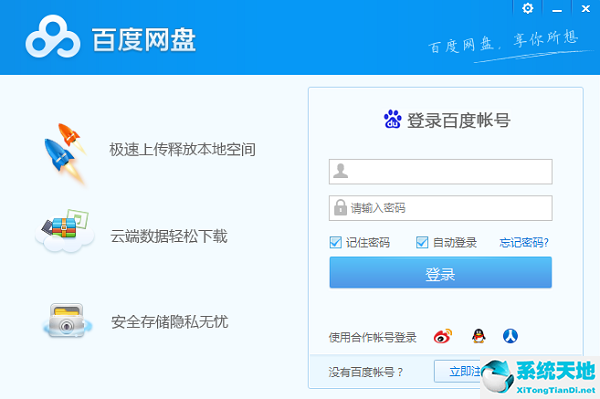This screenshot has height=399, width=600.
Task: Open settings via the gear icon
Action: click(x=528, y=8)
